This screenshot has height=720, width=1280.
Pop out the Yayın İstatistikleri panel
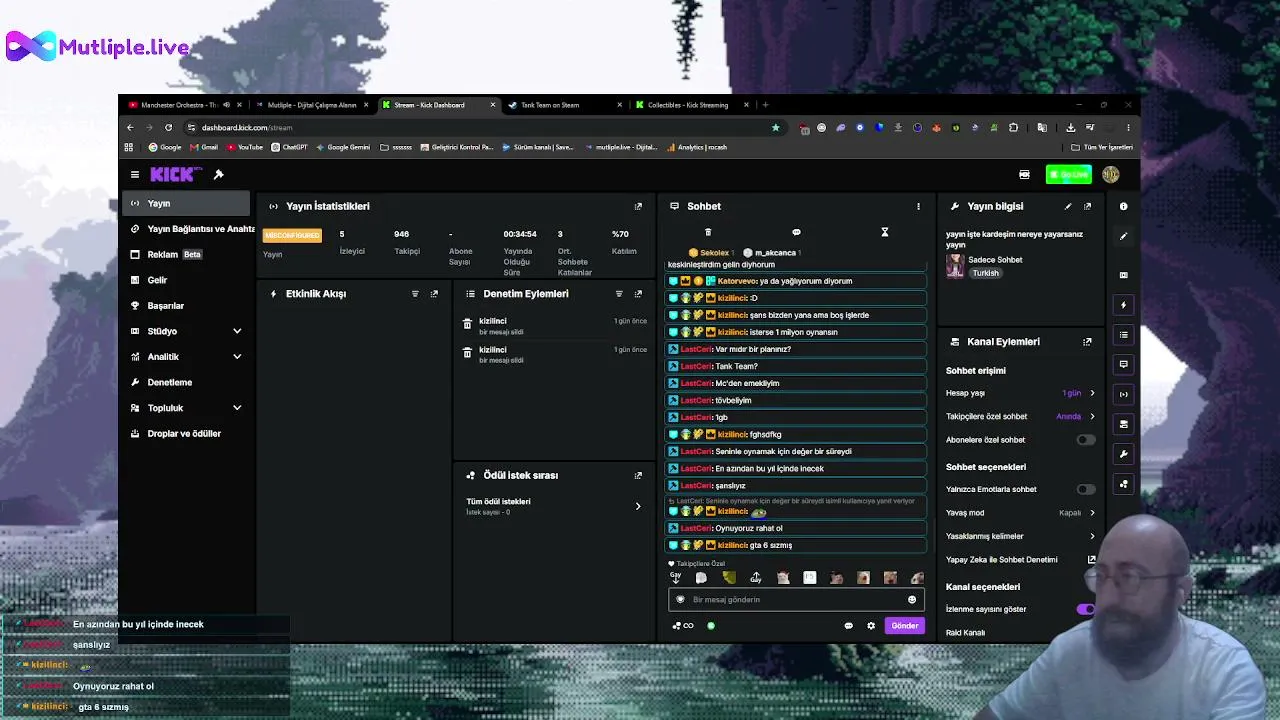click(638, 207)
